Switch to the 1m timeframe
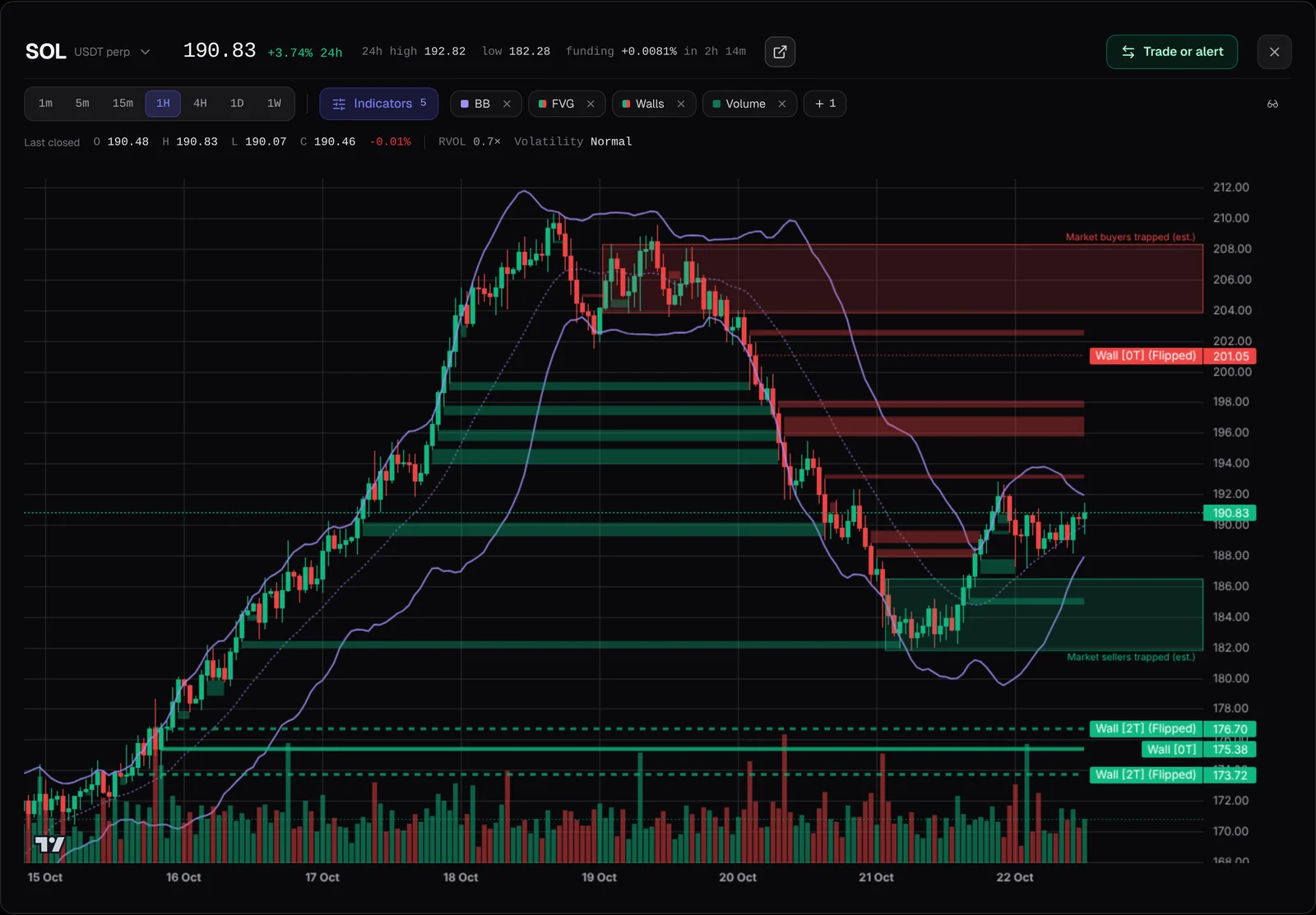The image size is (1316, 915). 45,104
